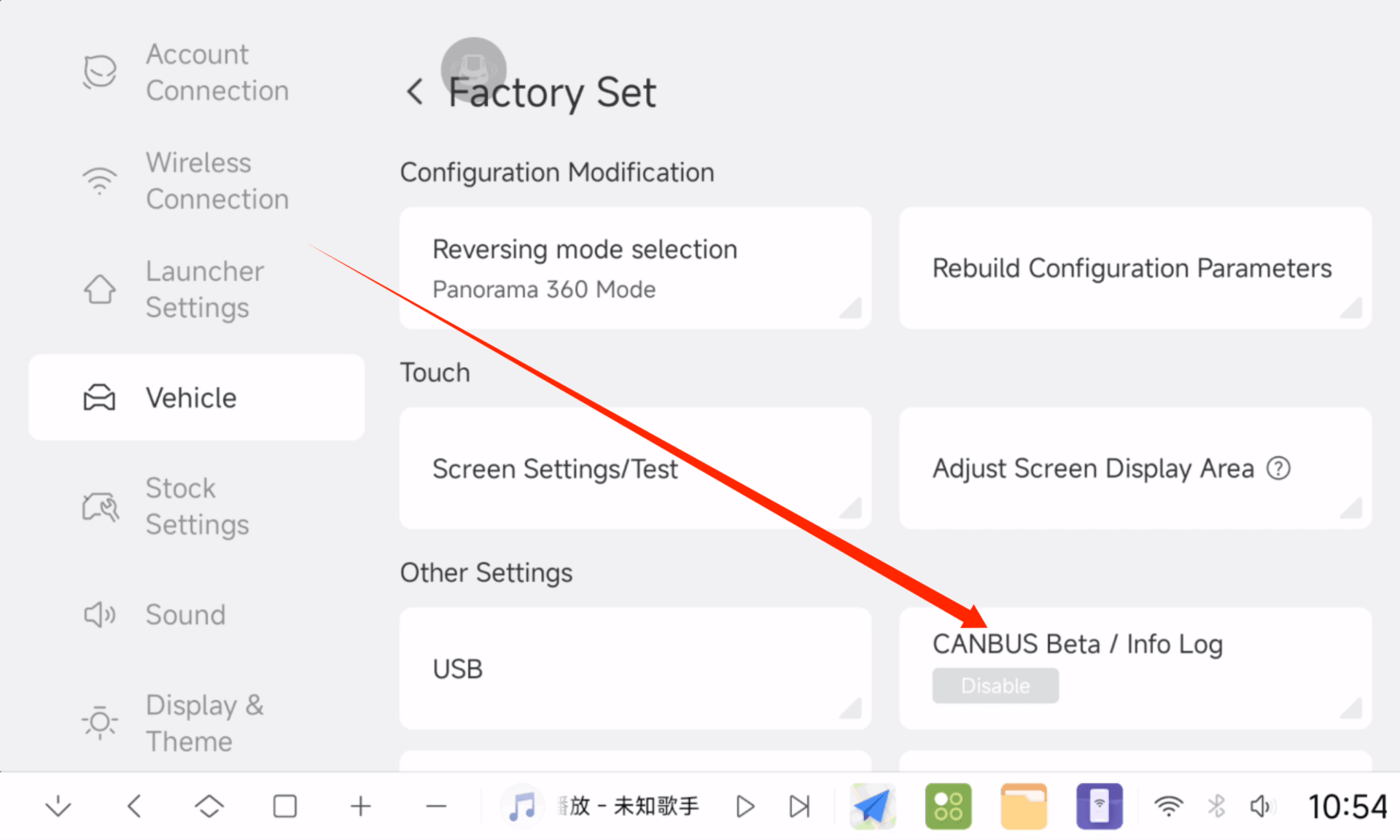This screenshot has width=1400, height=840.
Task: Skip to next track
Action: tap(800, 806)
